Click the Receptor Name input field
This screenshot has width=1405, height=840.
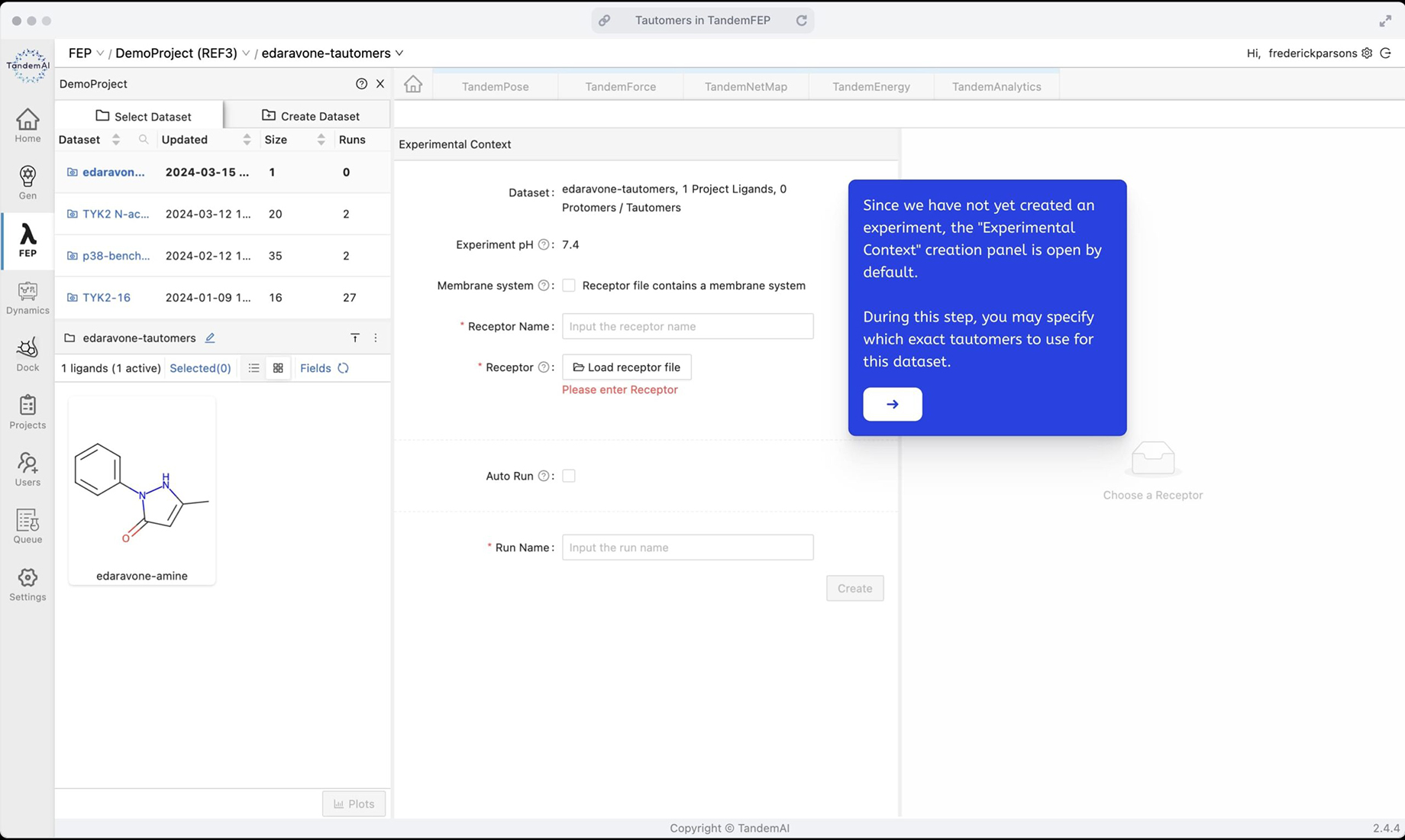click(x=687, y=326)
